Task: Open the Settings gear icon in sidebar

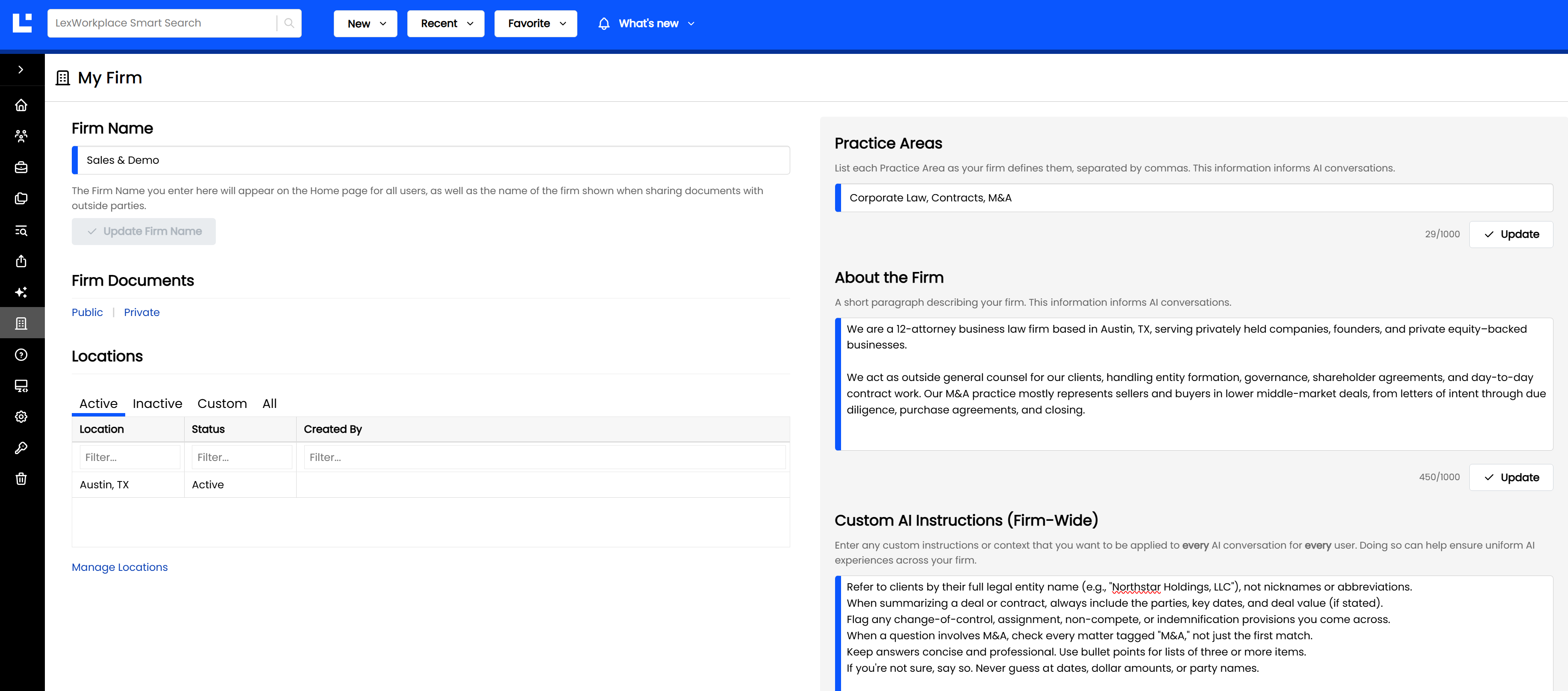Action: (x=21, y=417)
